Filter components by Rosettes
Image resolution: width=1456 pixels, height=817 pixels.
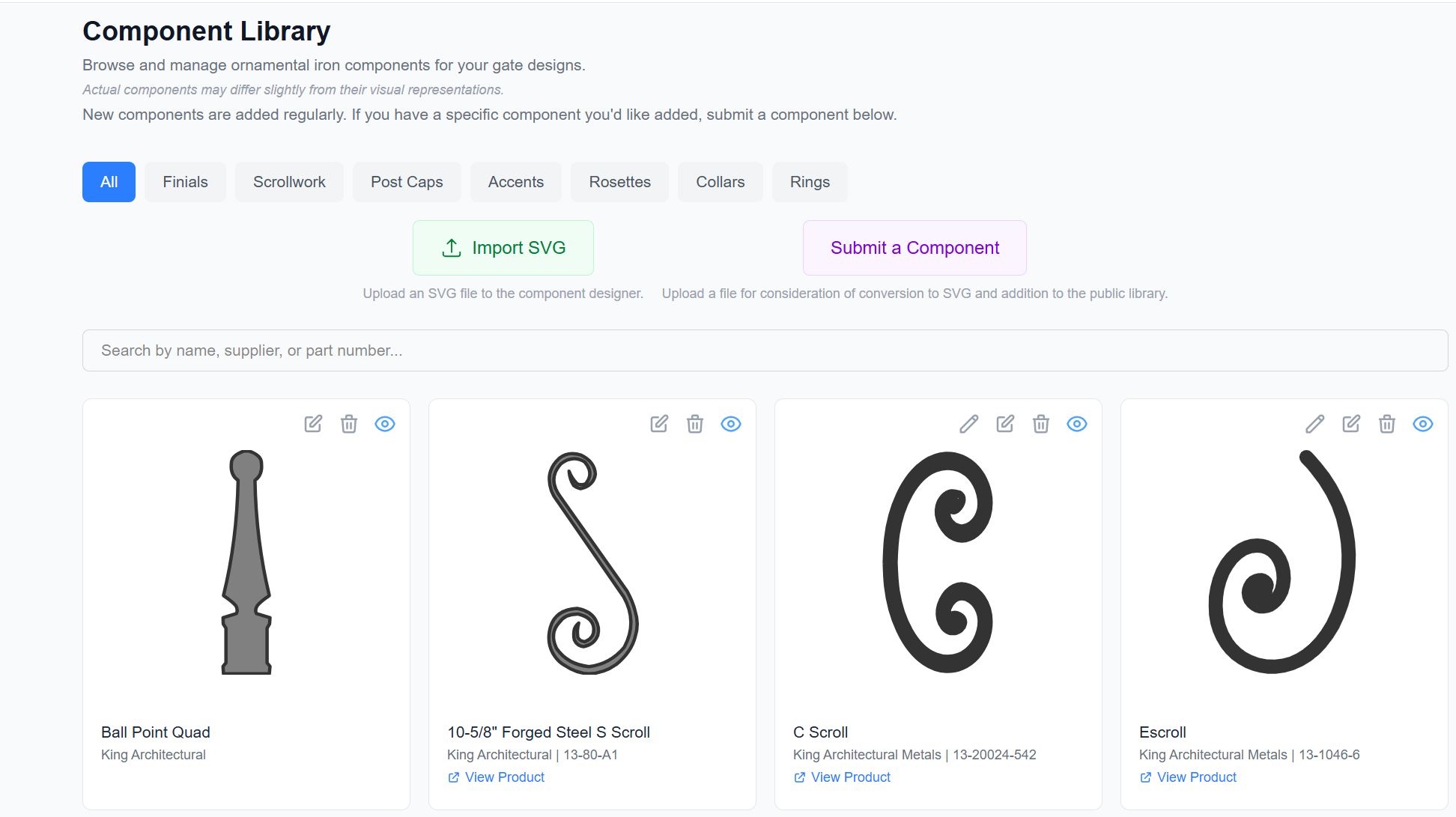tap(619, 181)
